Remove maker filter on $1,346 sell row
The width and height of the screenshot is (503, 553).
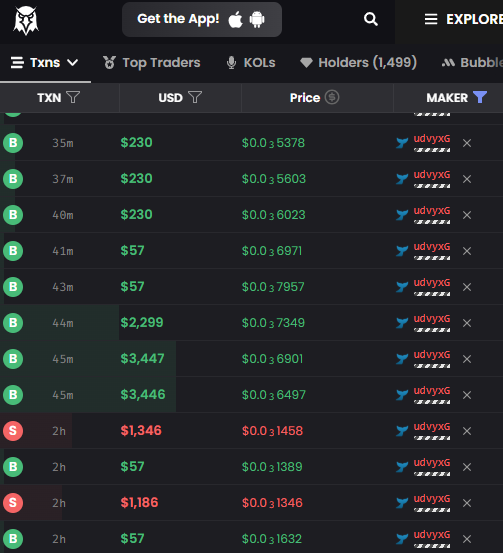467,431
